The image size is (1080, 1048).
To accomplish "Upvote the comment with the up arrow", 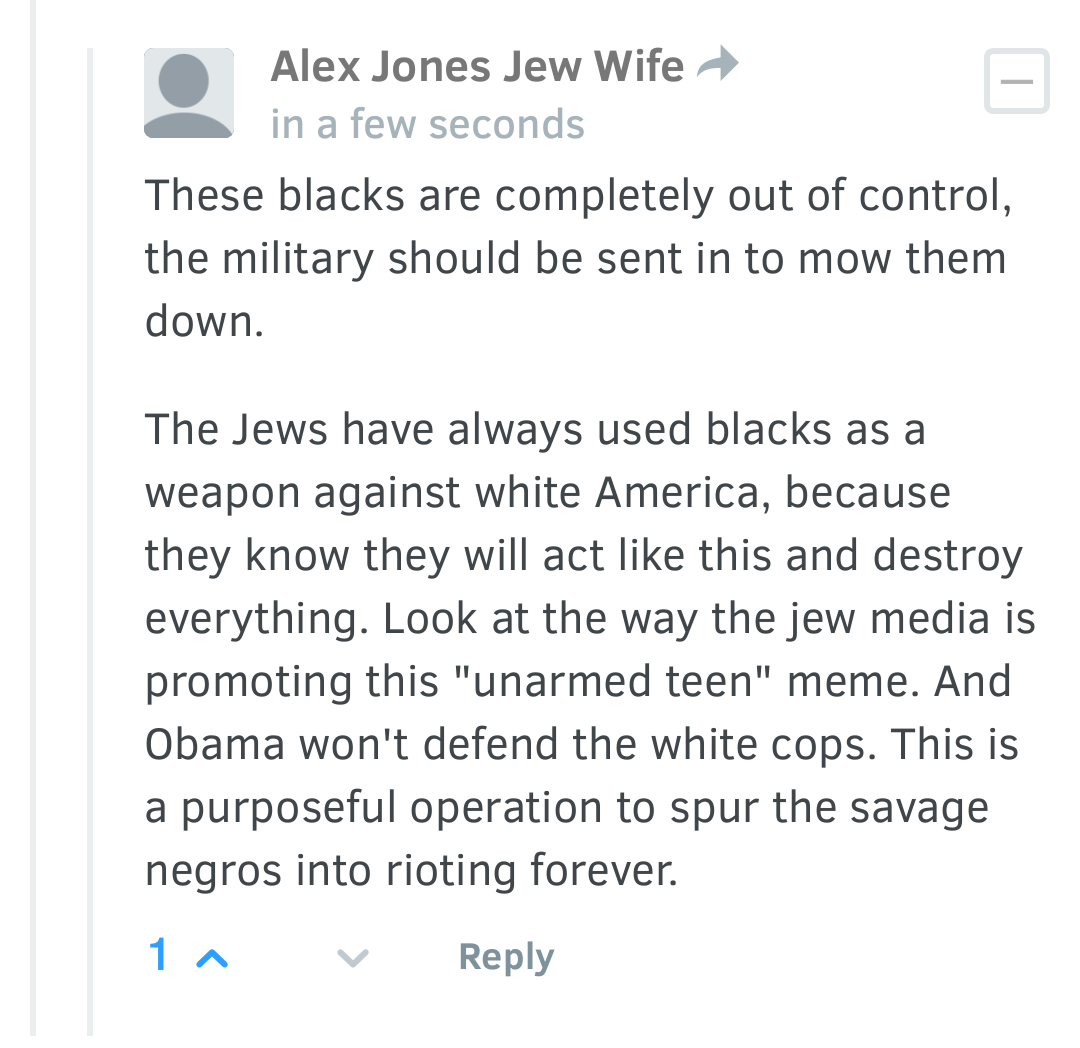I will coord(213,959).
